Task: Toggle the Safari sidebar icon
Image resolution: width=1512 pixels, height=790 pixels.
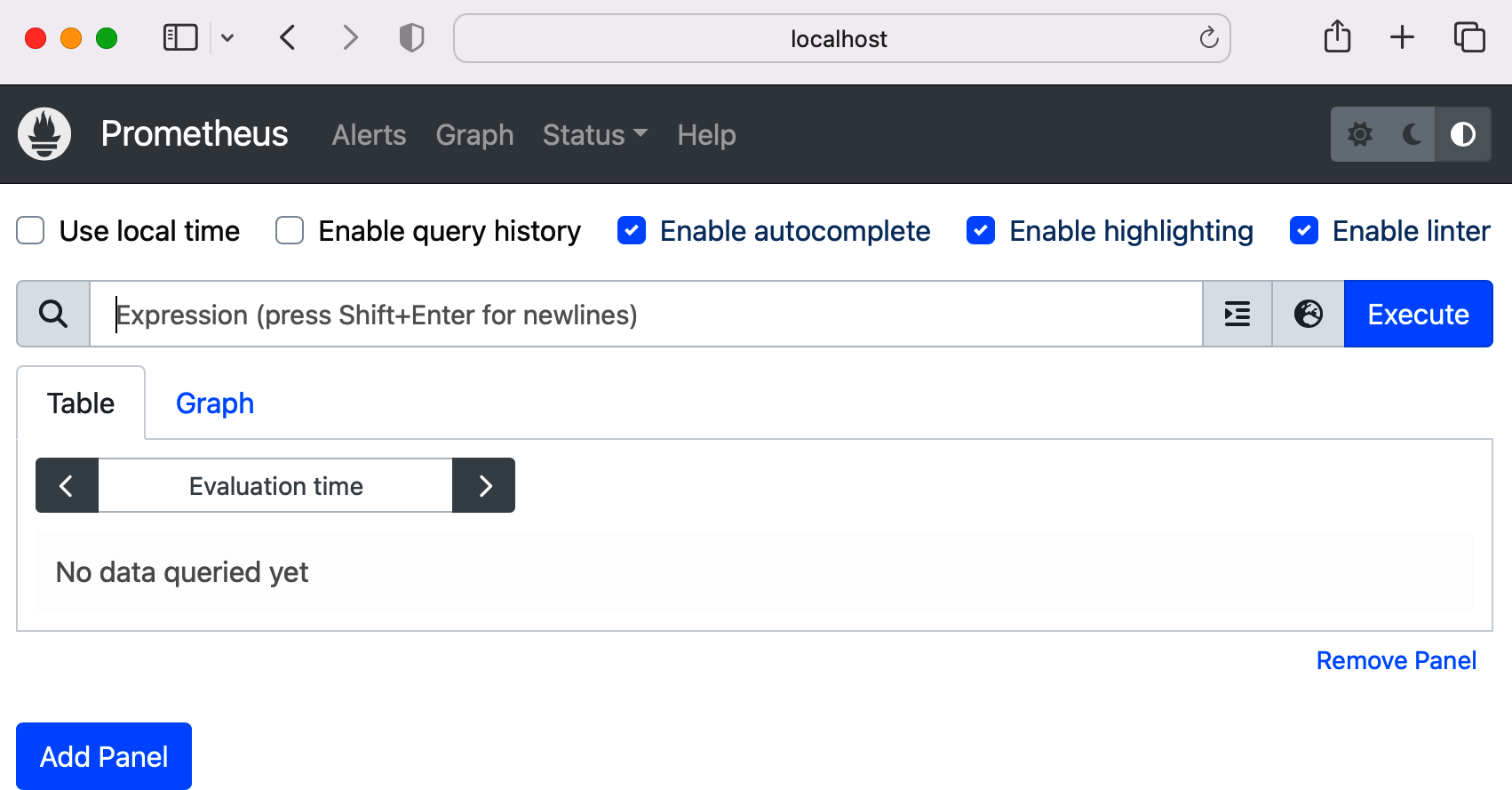Action: tap(180, 37)
